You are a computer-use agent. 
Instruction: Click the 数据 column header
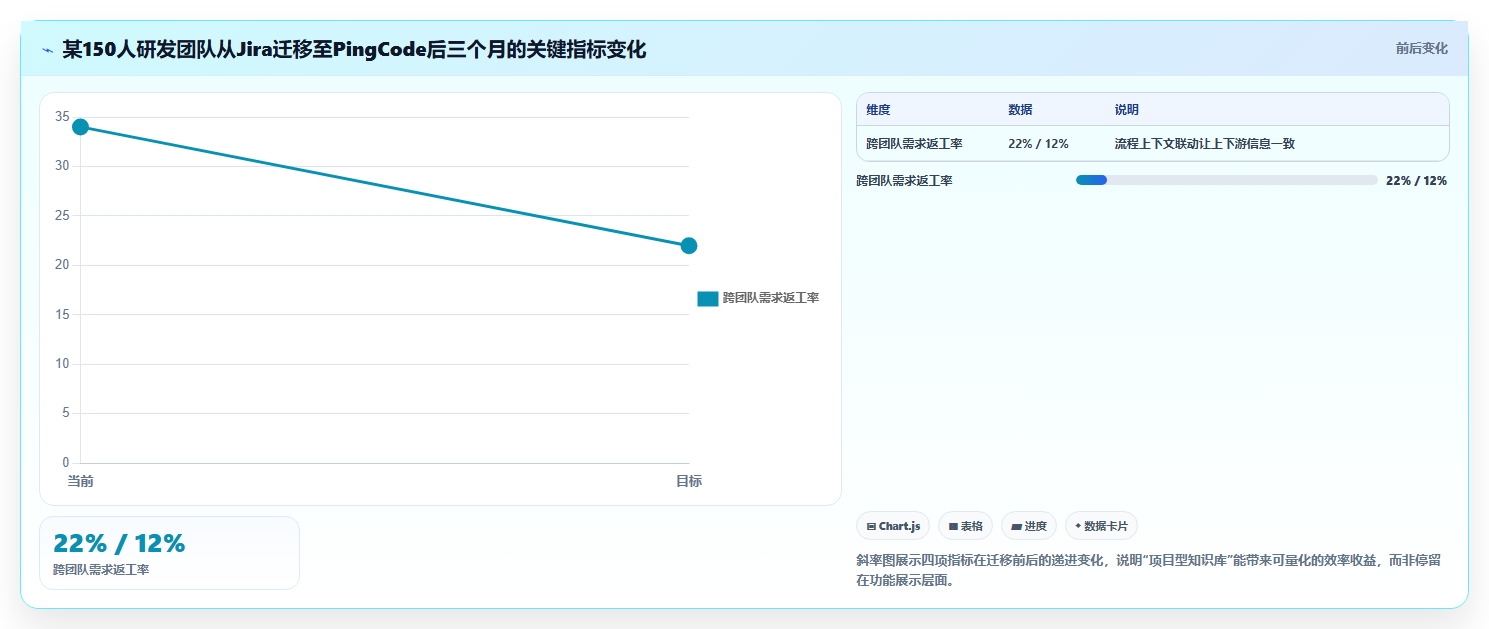click(x=1021, y=110)
